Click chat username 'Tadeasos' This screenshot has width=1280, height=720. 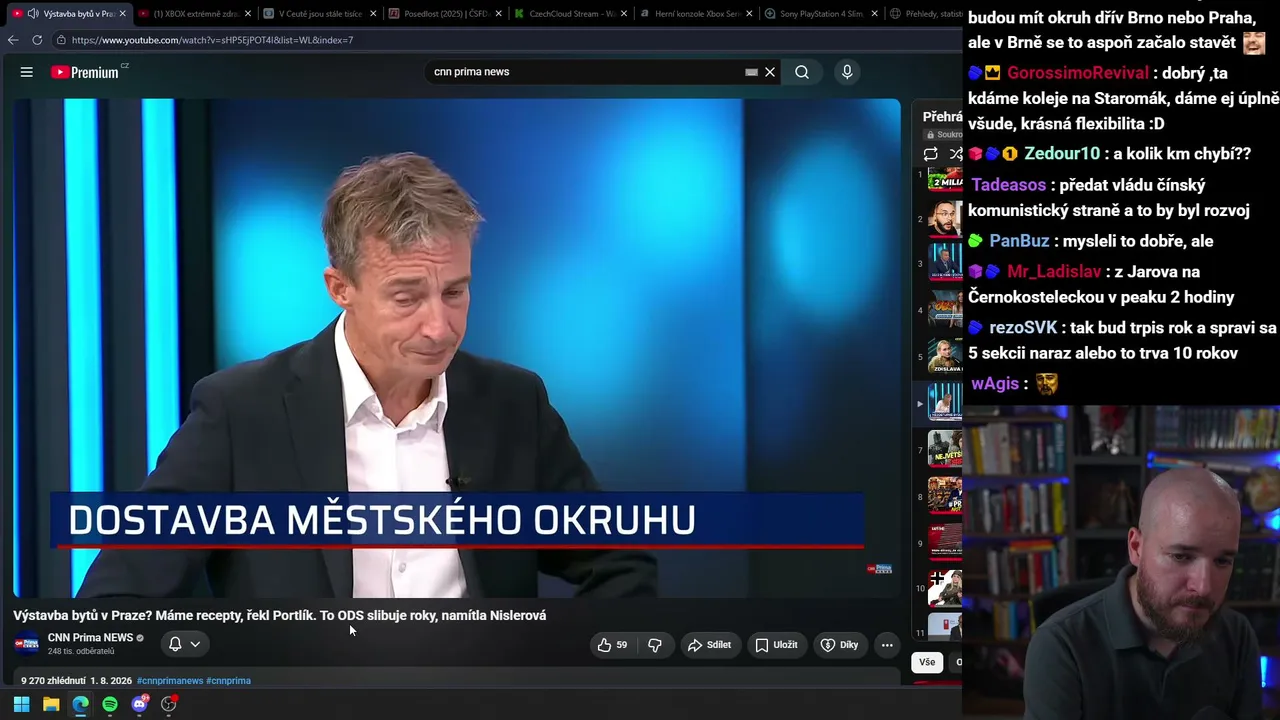pyautogui.click(x=1009, y=185)
